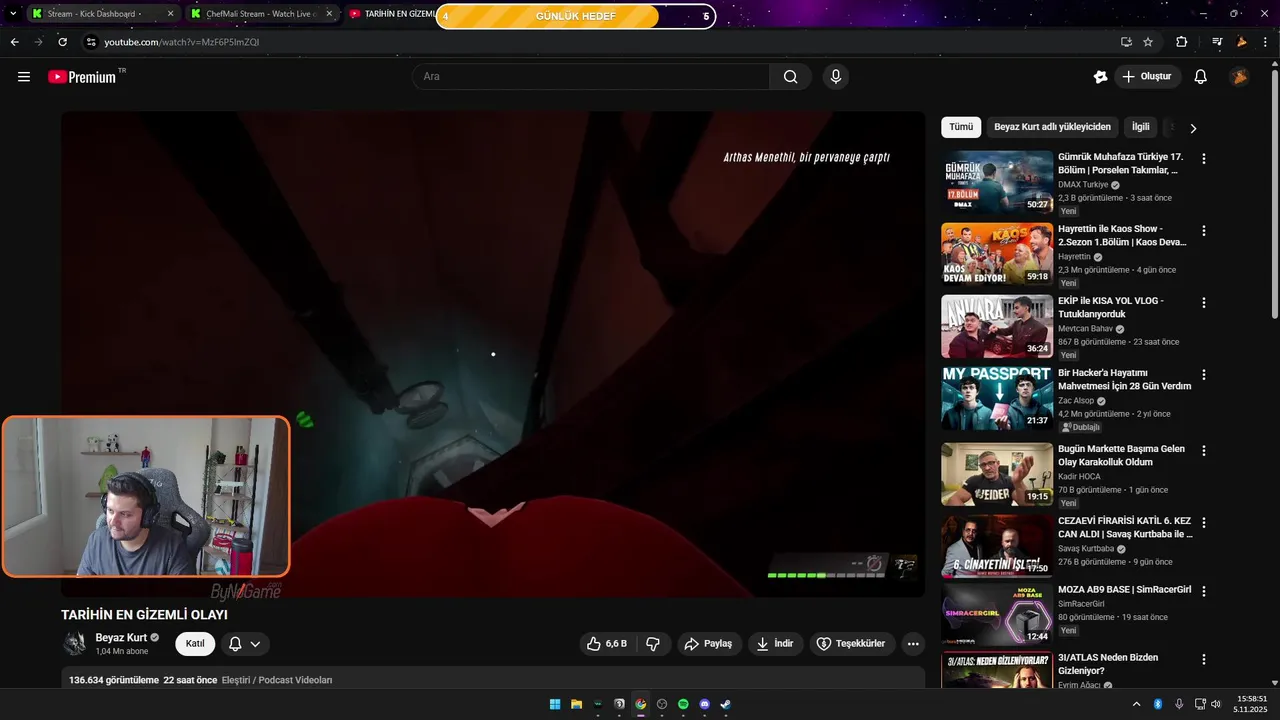
Task: Click the main video player
Action: pos(493,354)
